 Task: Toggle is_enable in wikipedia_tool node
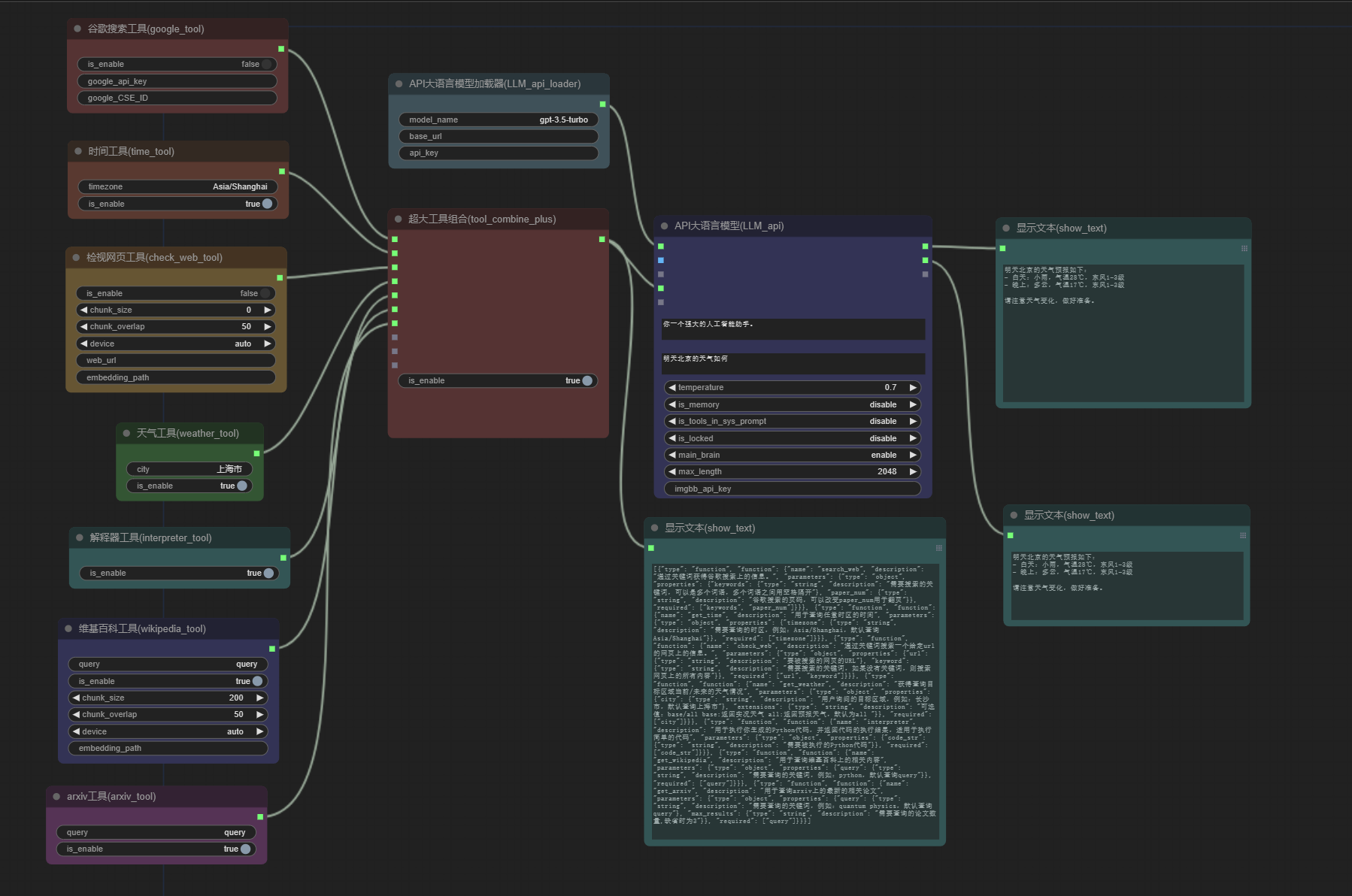pos(168,681)
